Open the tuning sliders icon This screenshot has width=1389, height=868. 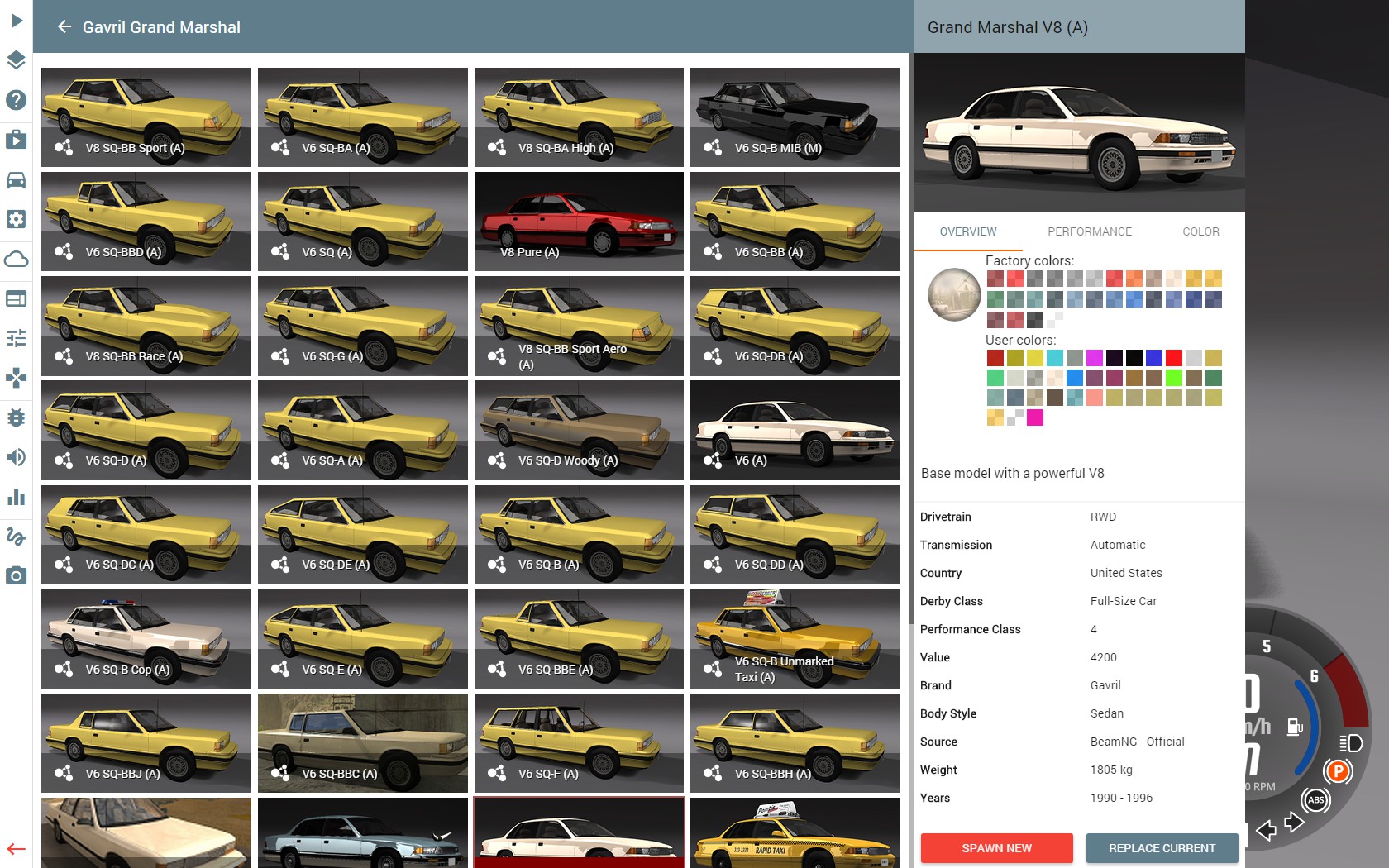point(17,338)
